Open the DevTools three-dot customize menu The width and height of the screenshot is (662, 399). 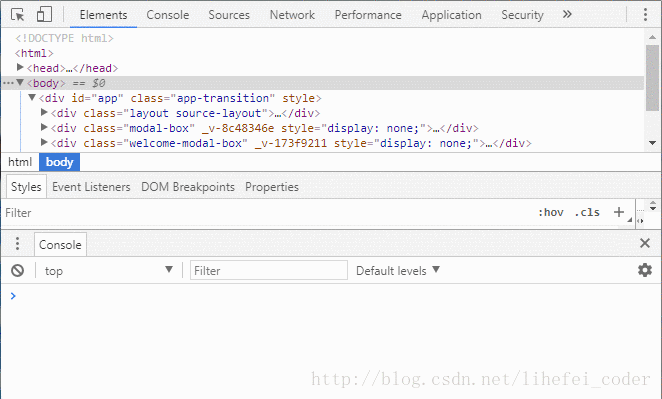645,14
